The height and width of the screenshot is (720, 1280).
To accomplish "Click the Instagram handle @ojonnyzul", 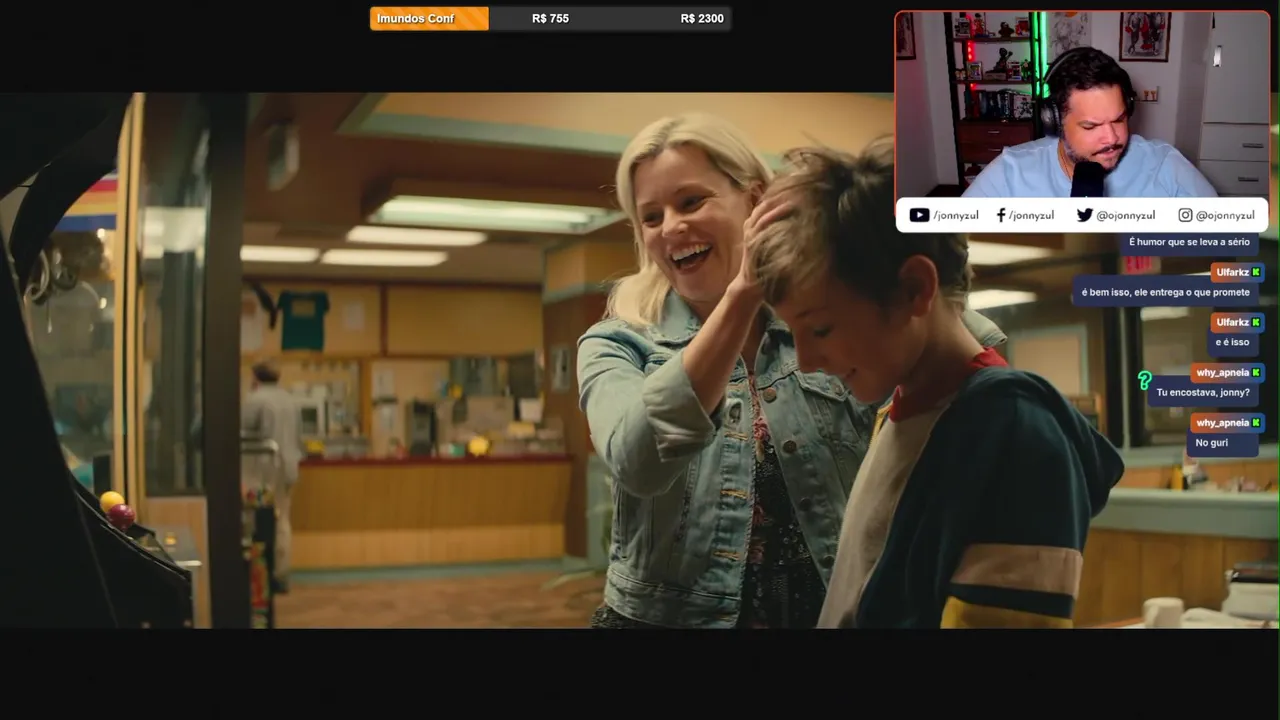I will click(1225, 215).
